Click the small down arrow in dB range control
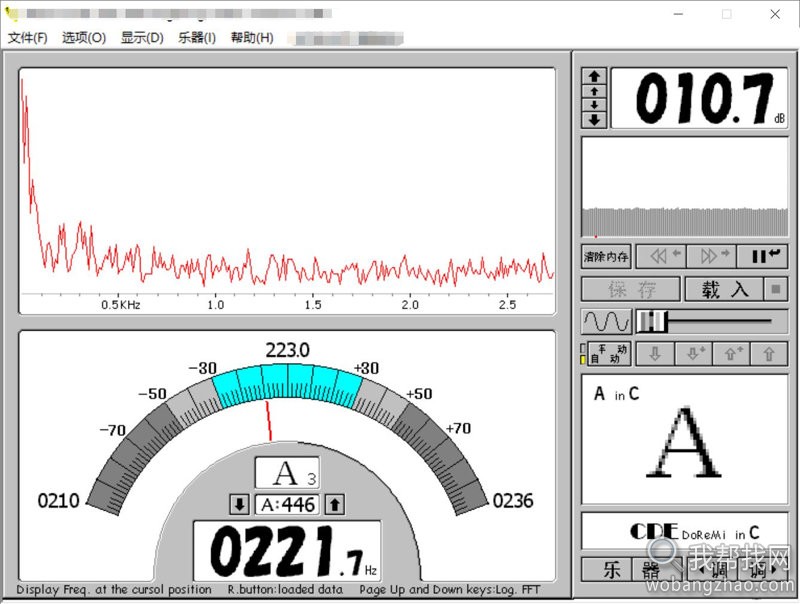Screen dimensions: 800x604 [x=595, y=105]
